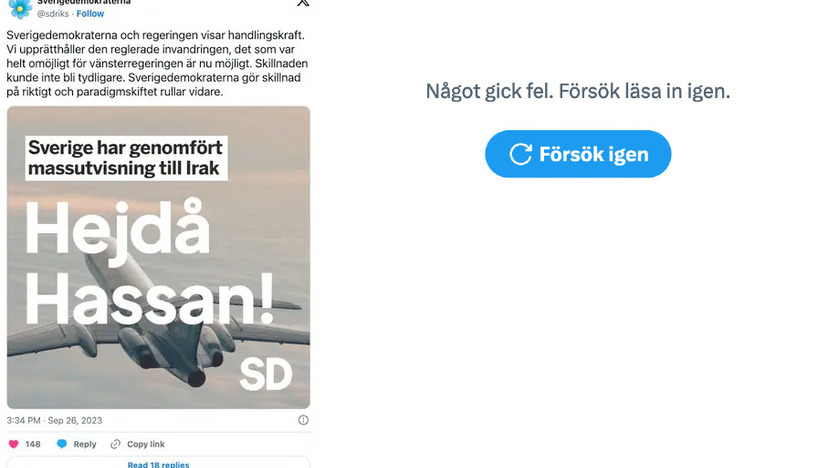Click the Försök igen button

click(x=578, y=154)
